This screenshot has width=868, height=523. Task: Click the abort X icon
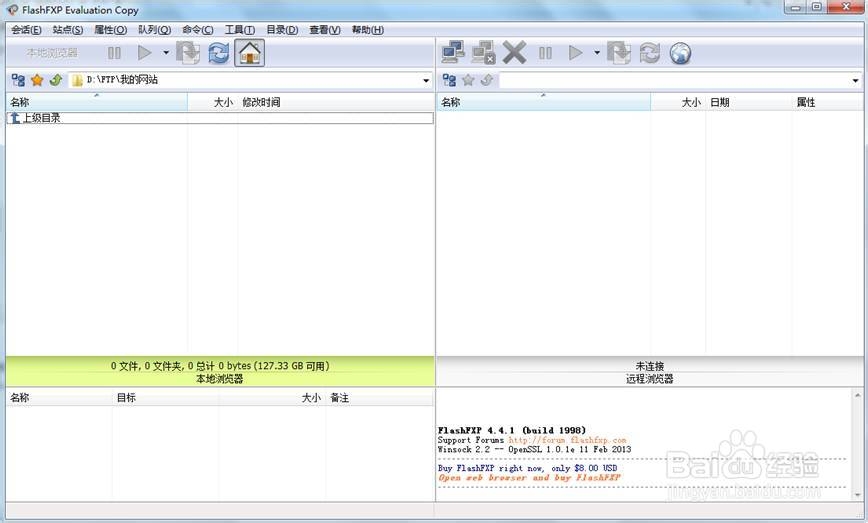point(514,53)
